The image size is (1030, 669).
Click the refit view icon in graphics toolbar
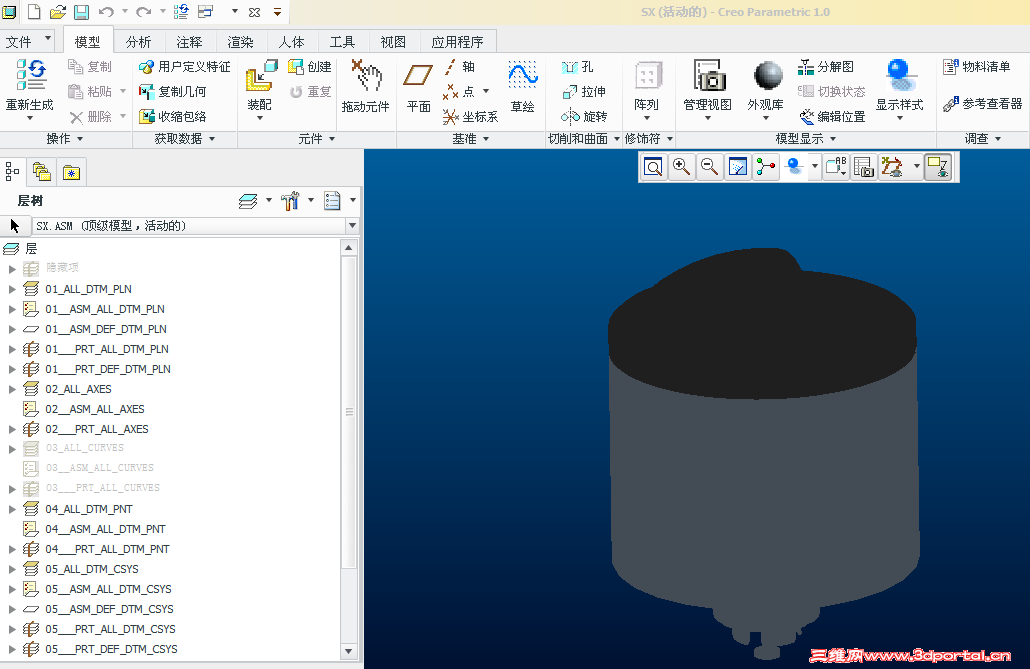[653, 168]
